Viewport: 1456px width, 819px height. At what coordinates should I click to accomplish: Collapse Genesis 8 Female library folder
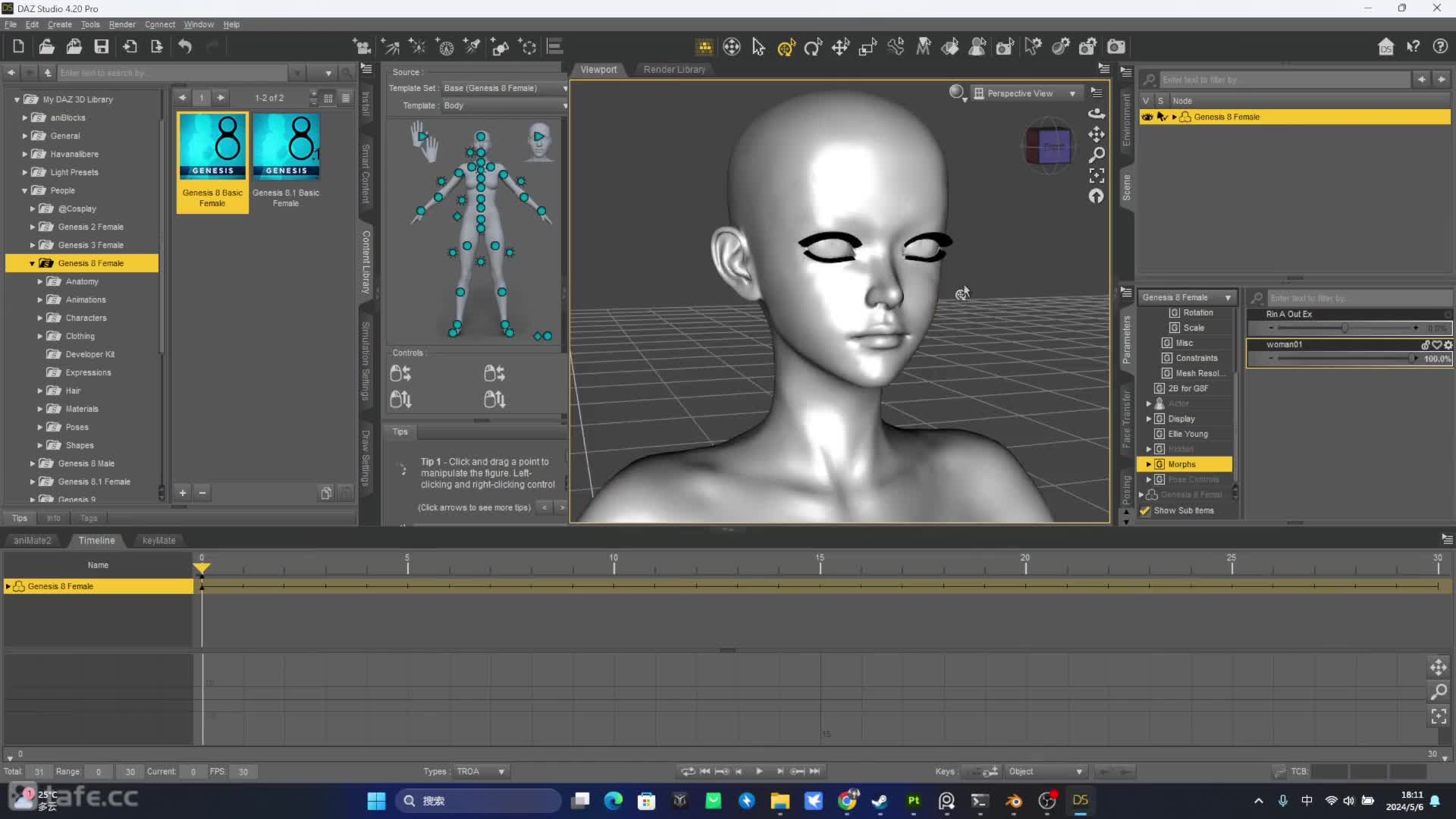point(33,264)
